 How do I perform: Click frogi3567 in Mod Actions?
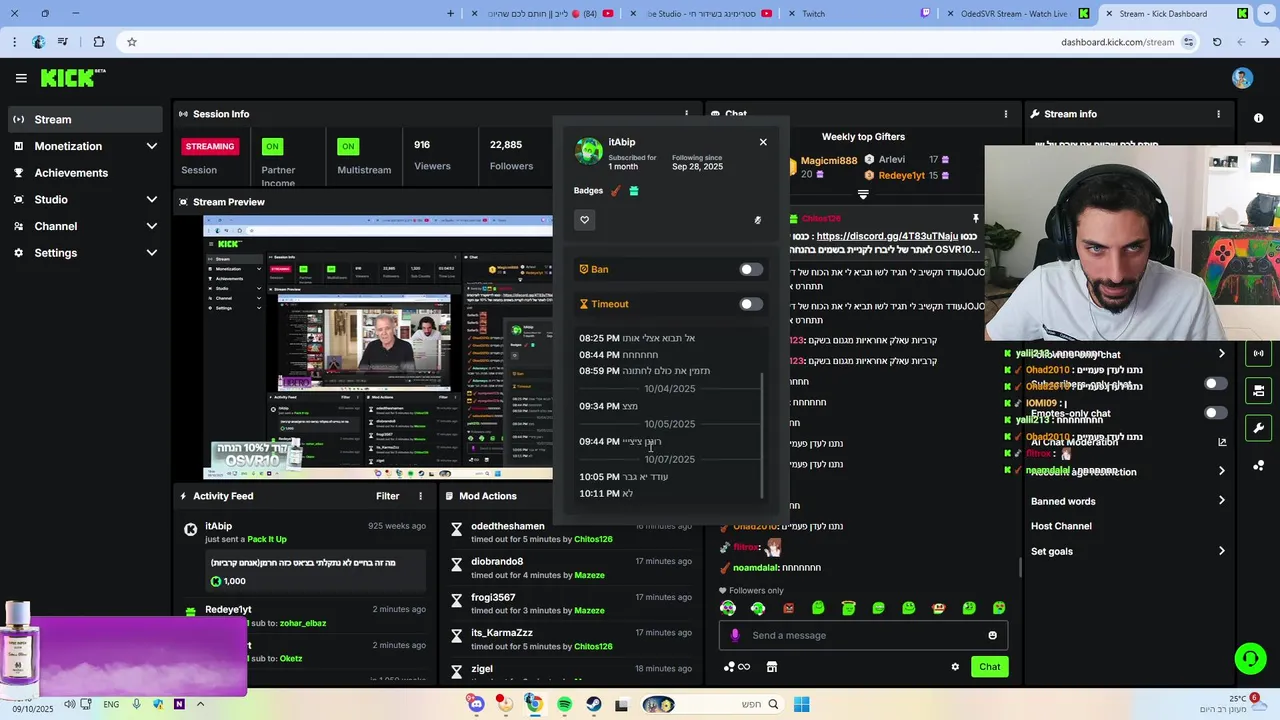point(493,598)
